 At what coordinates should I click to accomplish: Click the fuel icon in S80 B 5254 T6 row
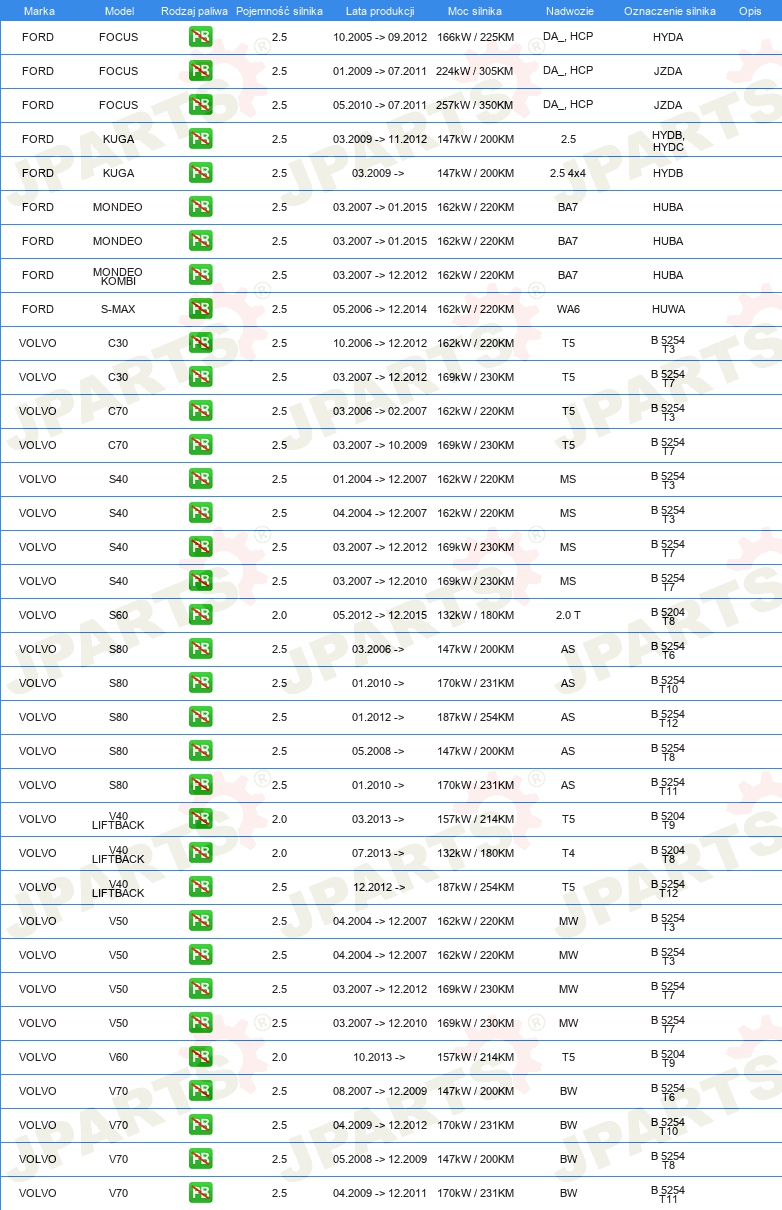coord(201,649)
